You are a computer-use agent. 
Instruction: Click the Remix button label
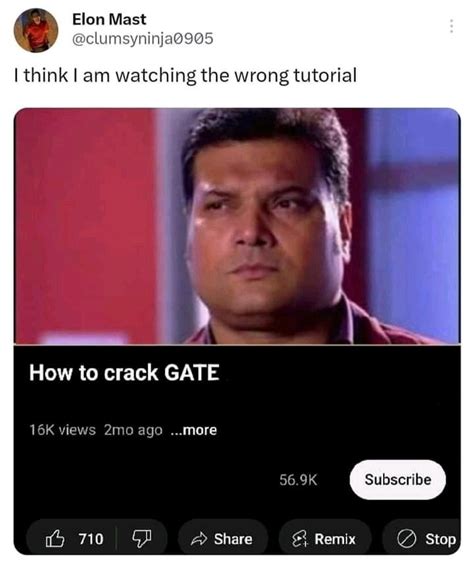pos(335,539)
